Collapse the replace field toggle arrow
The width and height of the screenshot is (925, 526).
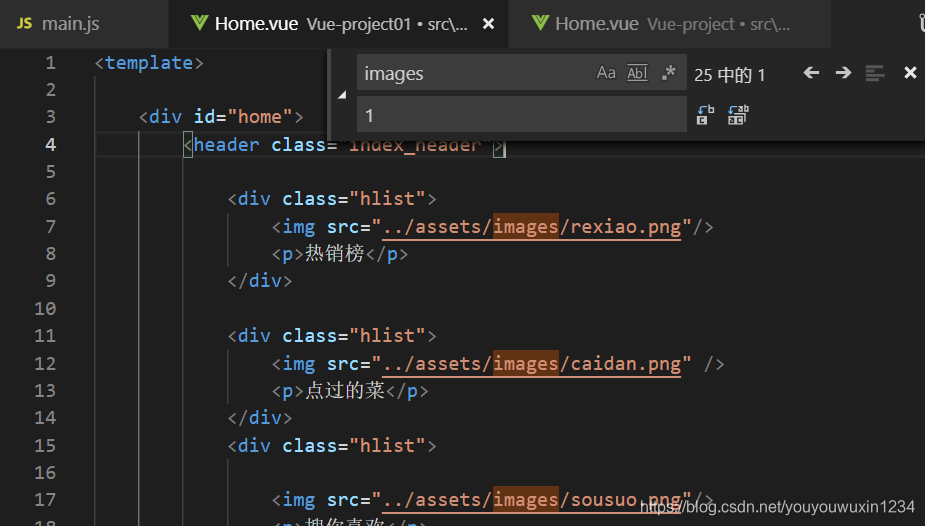[x=342, y=94]
